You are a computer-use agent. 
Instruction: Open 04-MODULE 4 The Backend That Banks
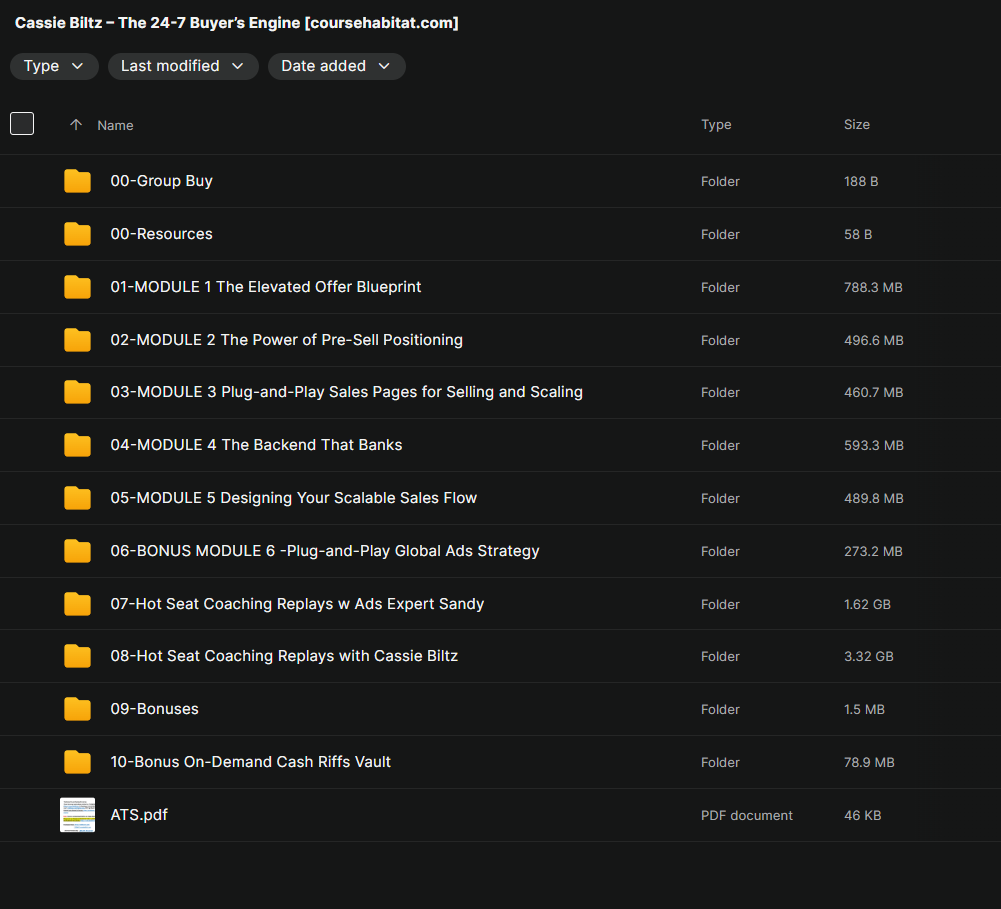(256, 445)
